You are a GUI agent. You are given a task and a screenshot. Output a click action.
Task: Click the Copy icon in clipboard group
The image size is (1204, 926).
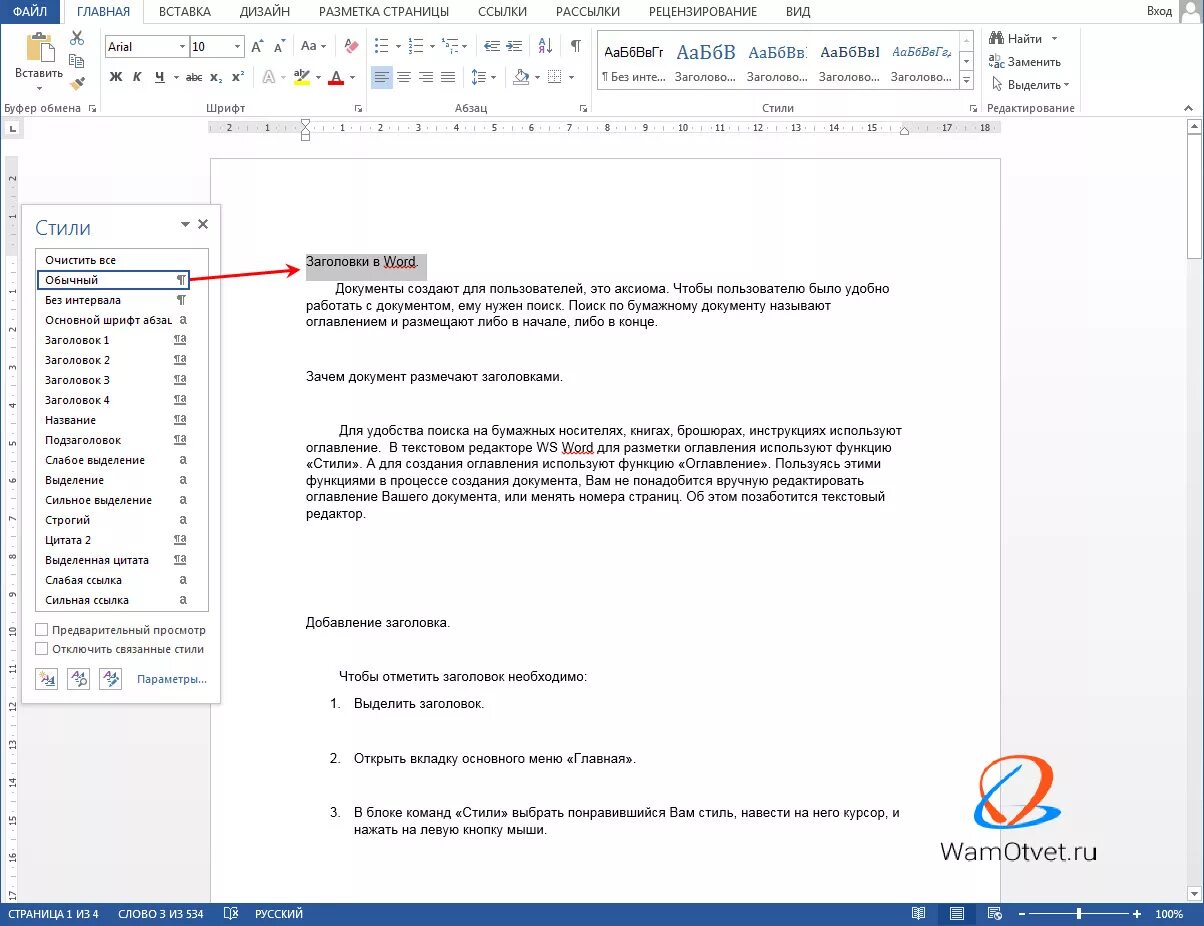77,61
